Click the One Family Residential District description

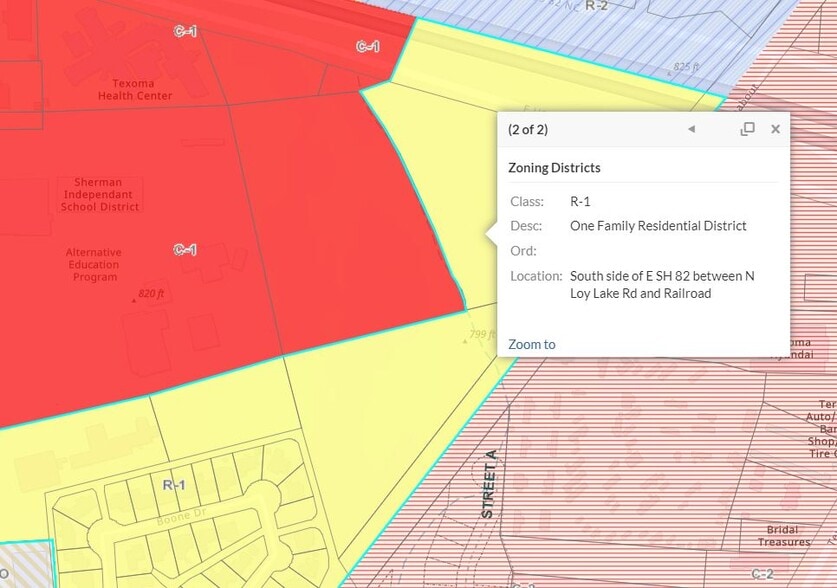click(658, 226)
